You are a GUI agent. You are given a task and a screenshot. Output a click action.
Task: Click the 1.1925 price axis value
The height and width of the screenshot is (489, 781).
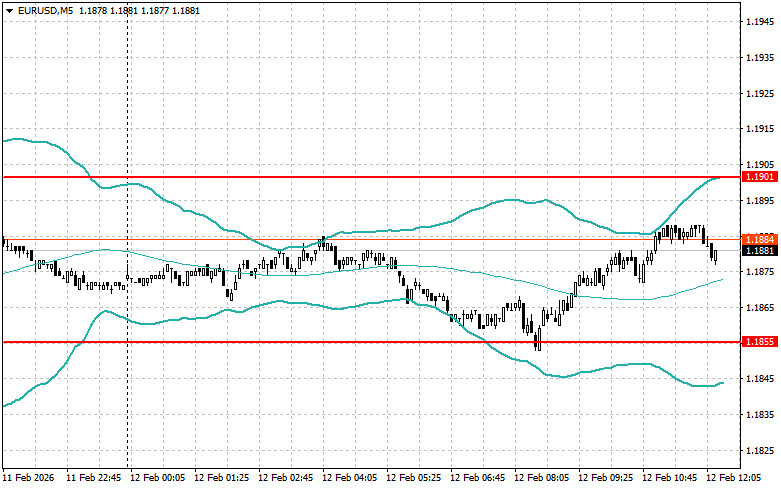[x=760, y=94]
